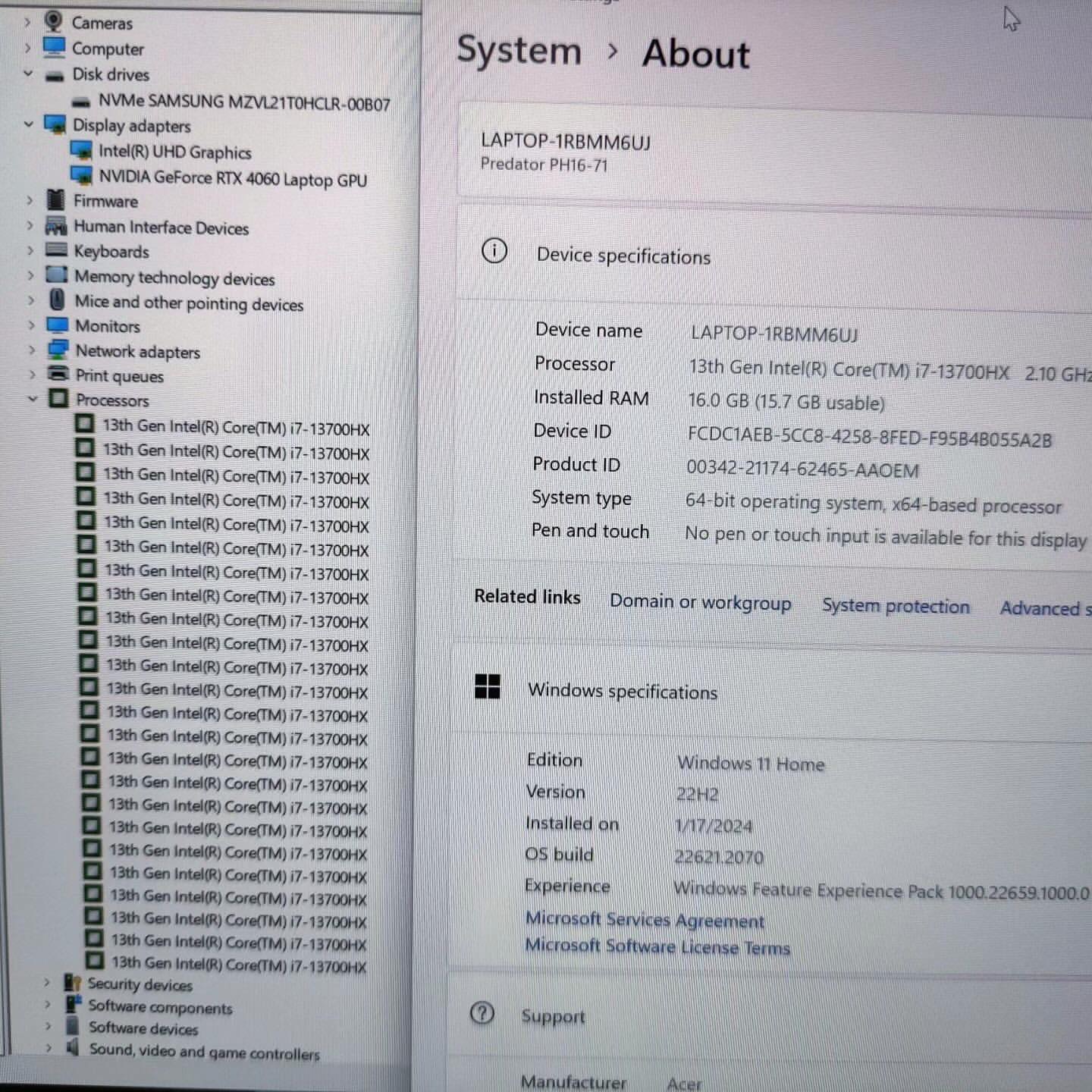1092x1092 pixels.
Task: Click the Computer monitor icon
Action: 54,47
